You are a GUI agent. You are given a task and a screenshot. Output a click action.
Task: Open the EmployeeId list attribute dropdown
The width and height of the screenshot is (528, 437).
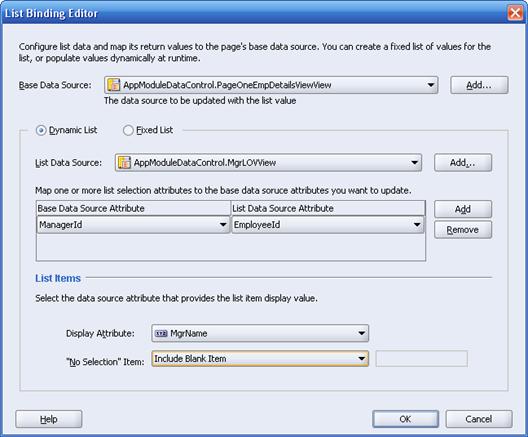tap(417, 225)
